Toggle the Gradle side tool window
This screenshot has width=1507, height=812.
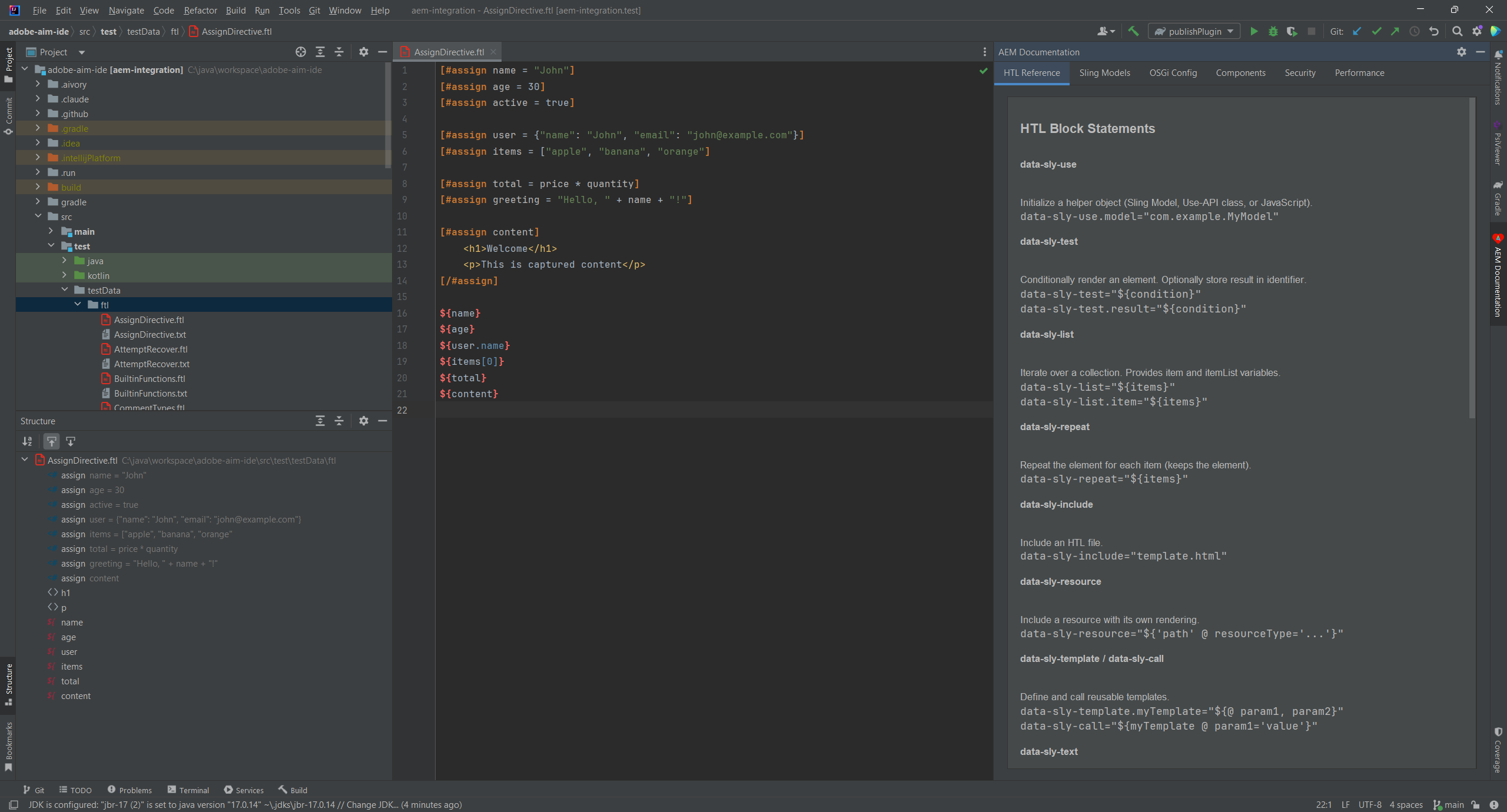tap(1499, 199)
